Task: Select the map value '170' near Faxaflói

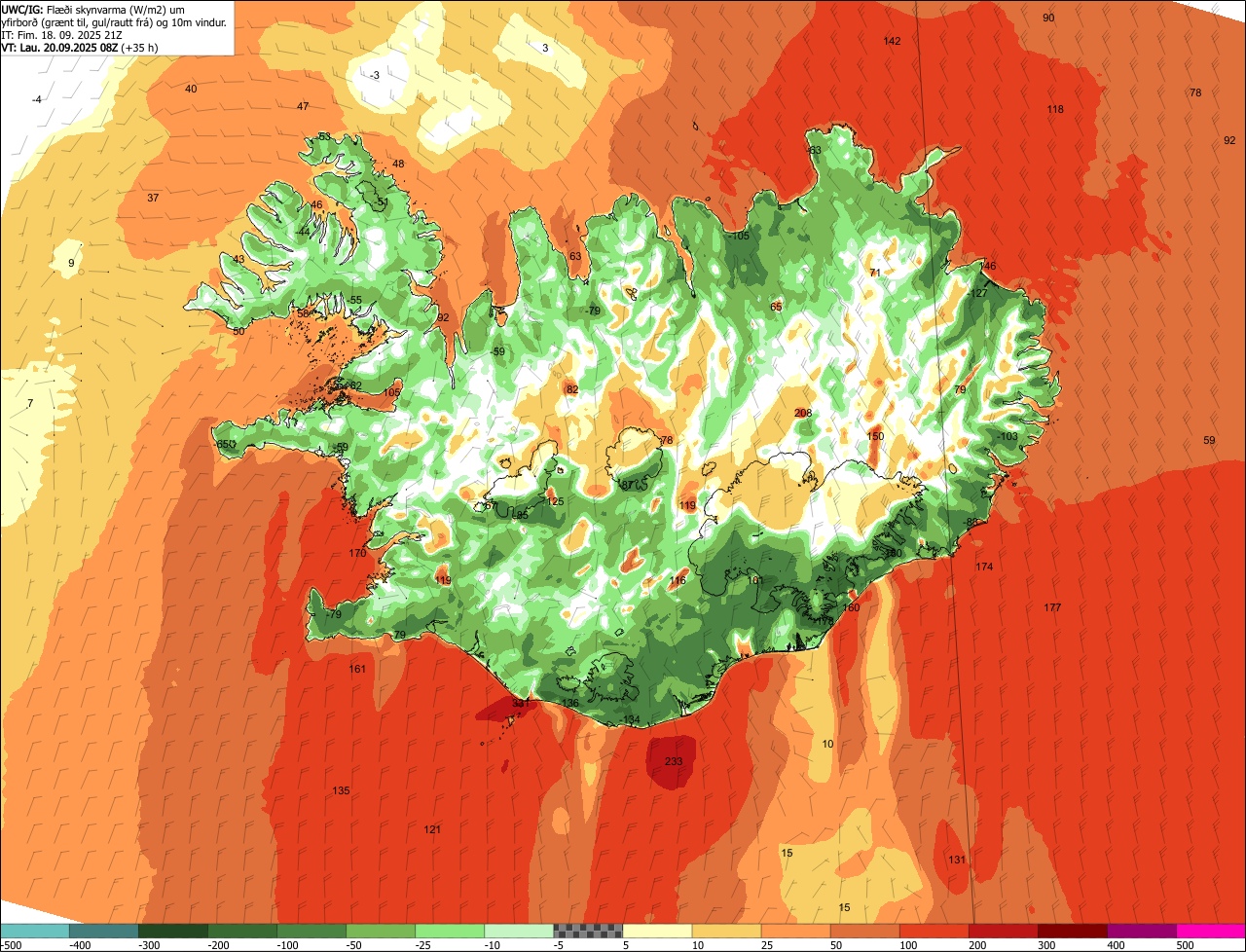Action: tap(357, 553)
